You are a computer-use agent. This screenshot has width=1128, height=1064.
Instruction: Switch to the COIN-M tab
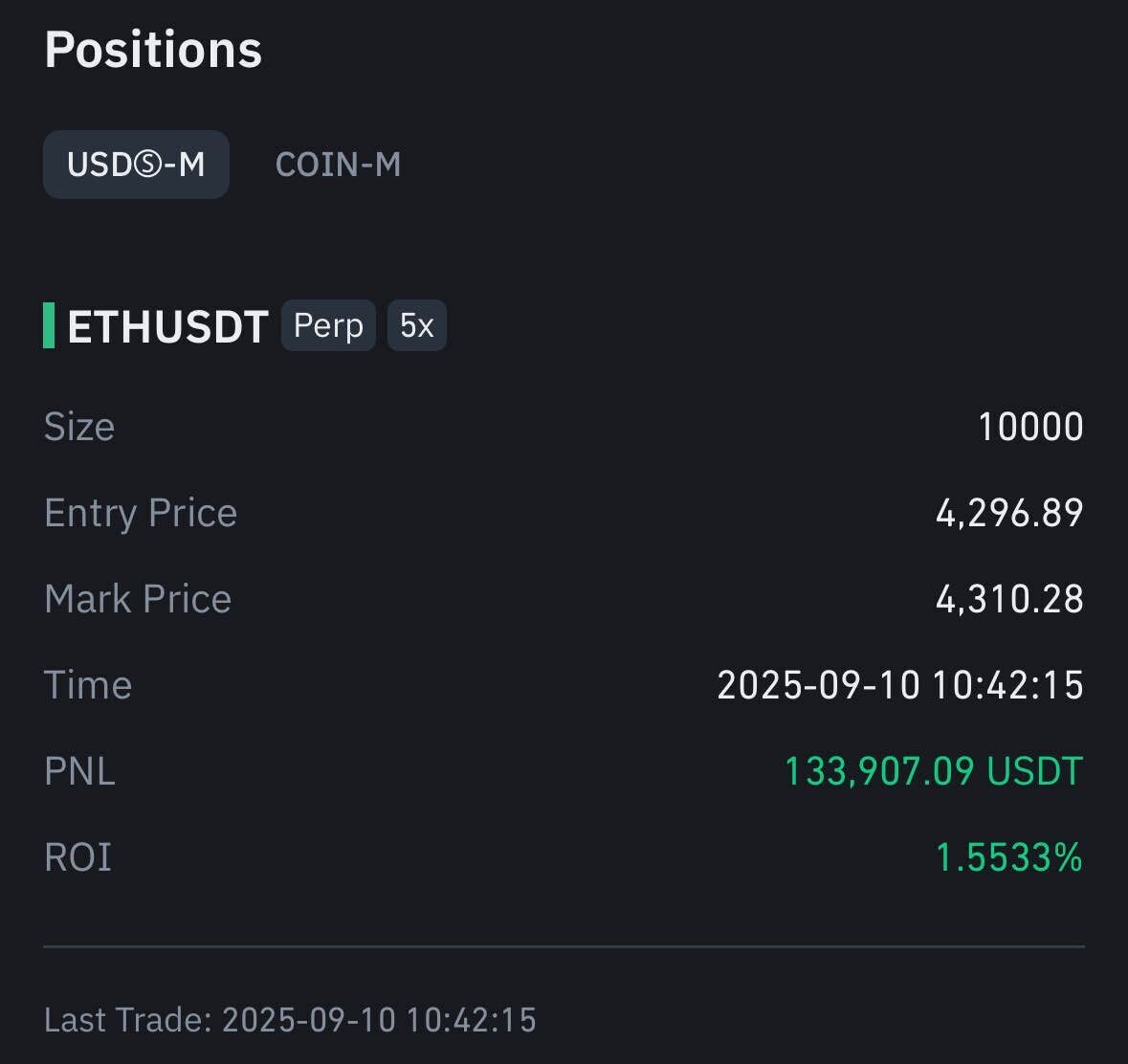click(338, 165)
